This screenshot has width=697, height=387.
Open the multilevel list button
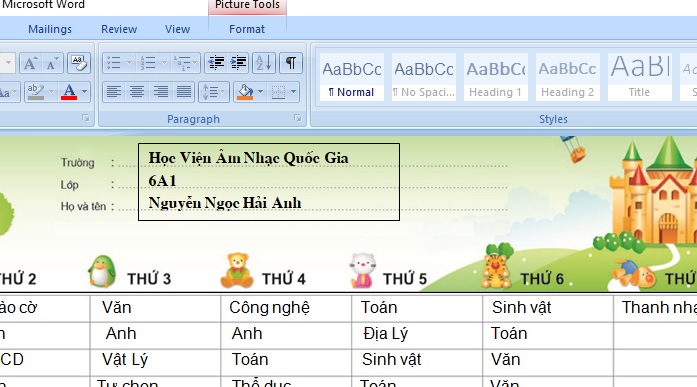(x=182, y=63)
